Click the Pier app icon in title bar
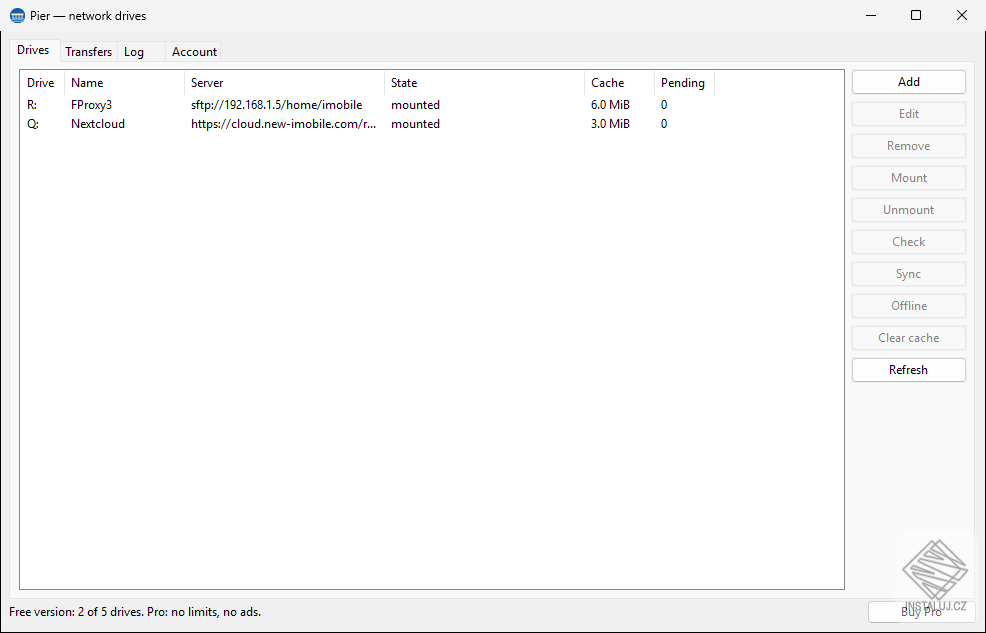Viewport: 986px width, 633px height. [17, 16]
